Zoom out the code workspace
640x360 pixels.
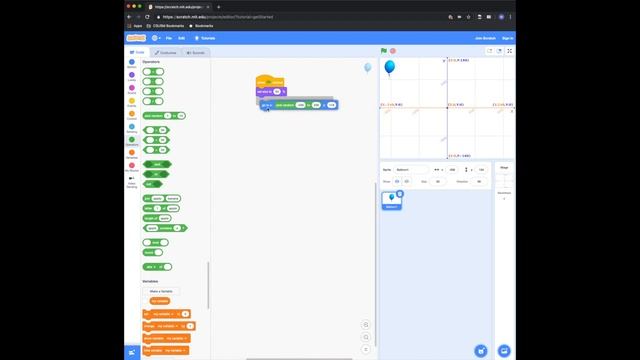tap(366, 337)
